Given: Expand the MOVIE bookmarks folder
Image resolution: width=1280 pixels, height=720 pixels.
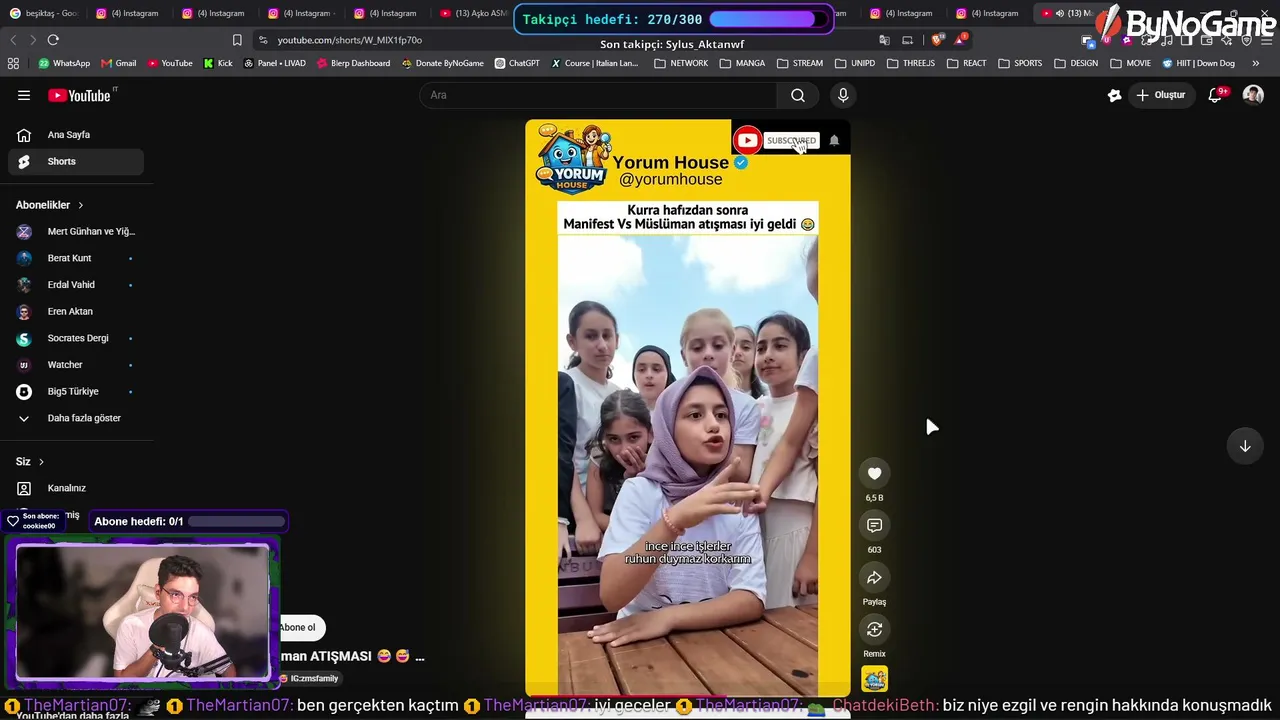Looking at the screenshot, I should [1130, 63].
